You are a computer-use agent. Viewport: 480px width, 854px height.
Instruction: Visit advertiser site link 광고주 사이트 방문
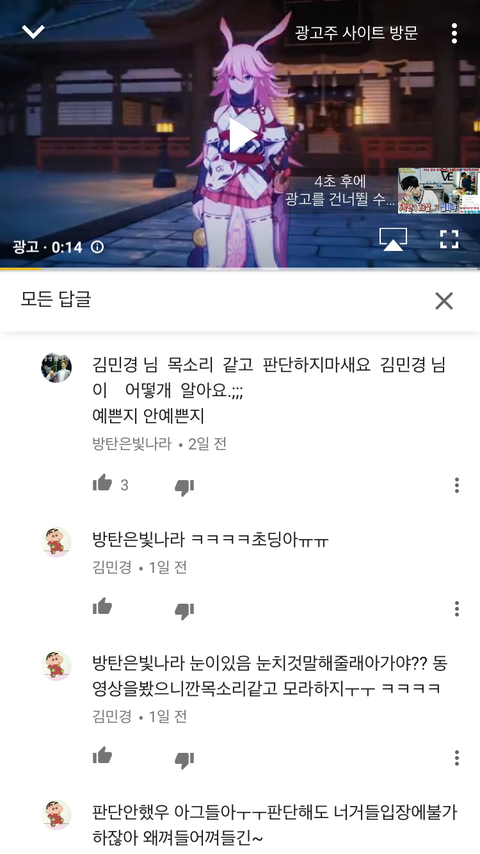(356, 33)
